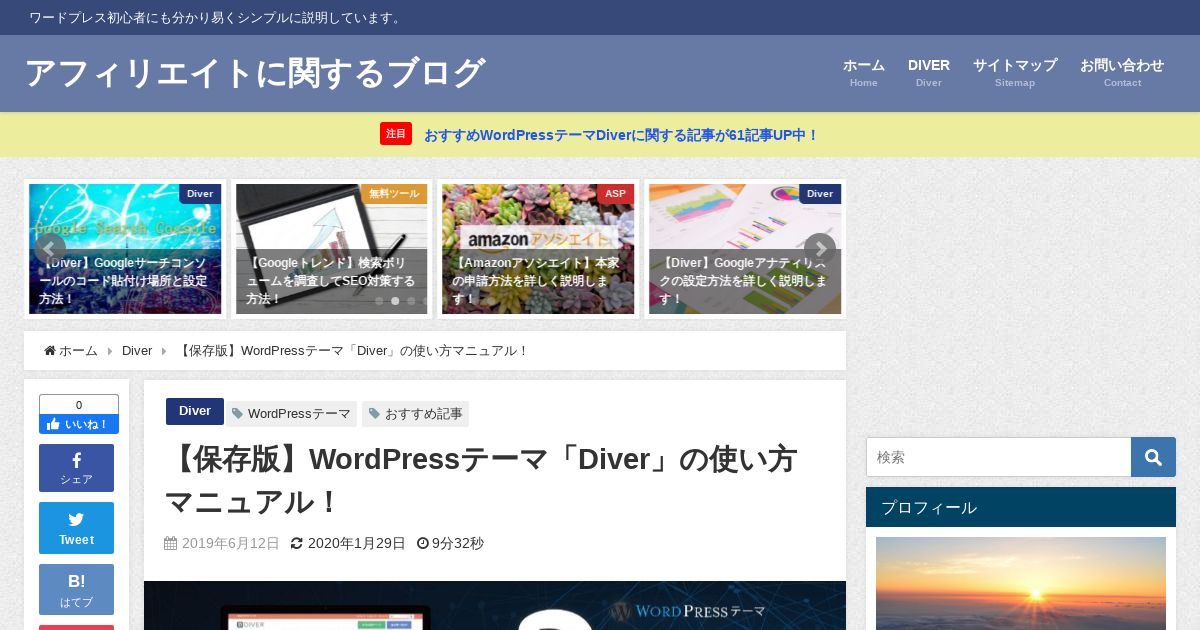Open the Googleサーチコンソール article thumbnail
1200x630 pixels.
(125, 249)
